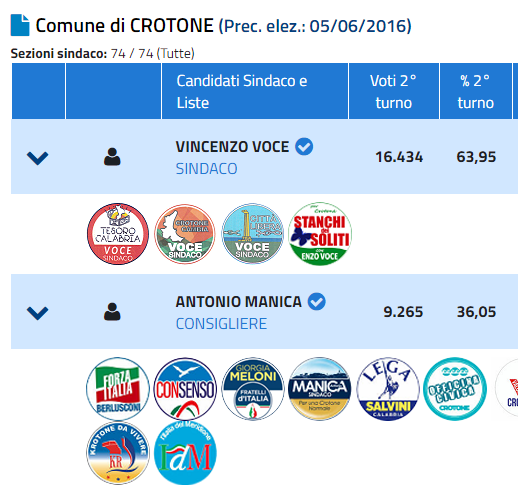Click the Tesoro Calabria list logo
This screenshot has width=518, height=485.
pyautogui.click(x=118, y=234)
